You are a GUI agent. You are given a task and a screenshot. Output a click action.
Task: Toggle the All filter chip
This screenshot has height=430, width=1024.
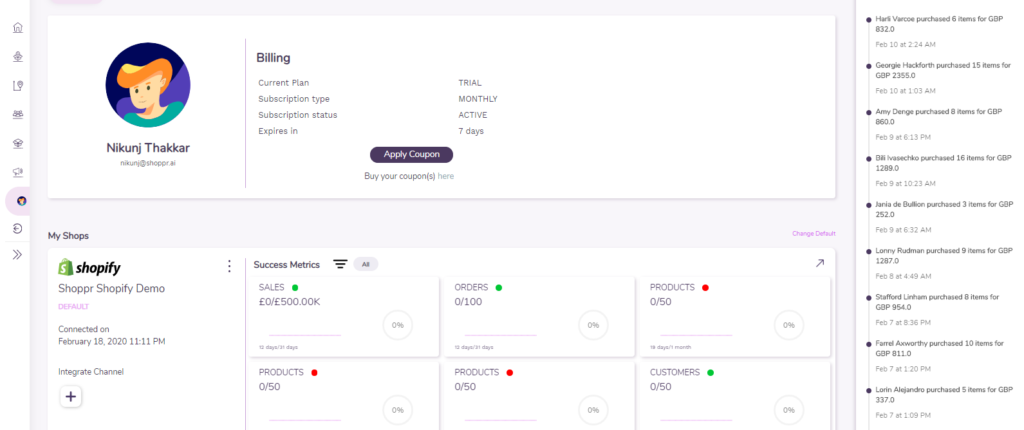point(366,264)
